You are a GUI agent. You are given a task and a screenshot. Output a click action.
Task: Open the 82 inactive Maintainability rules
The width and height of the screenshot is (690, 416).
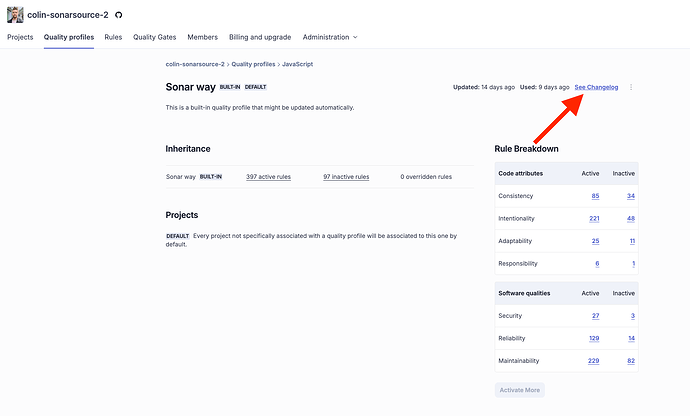coord(629,361)
